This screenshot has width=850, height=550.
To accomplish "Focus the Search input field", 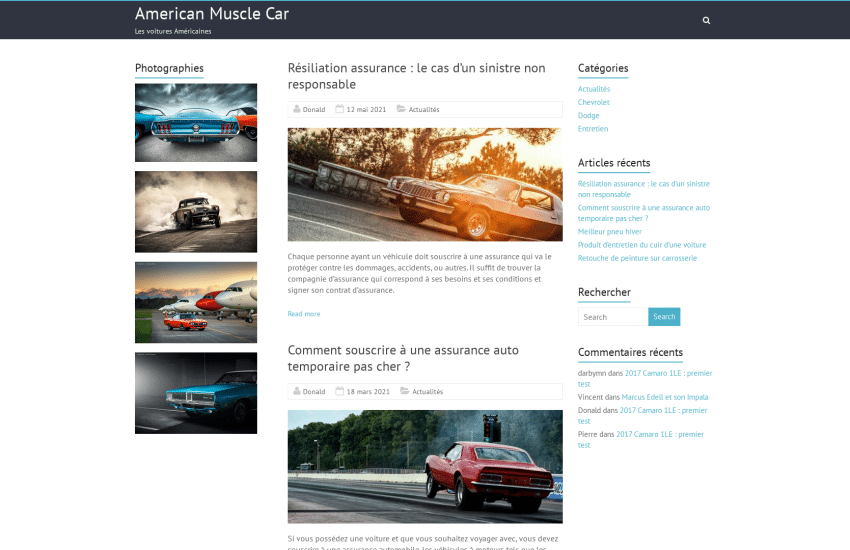I will coord(612,317).
